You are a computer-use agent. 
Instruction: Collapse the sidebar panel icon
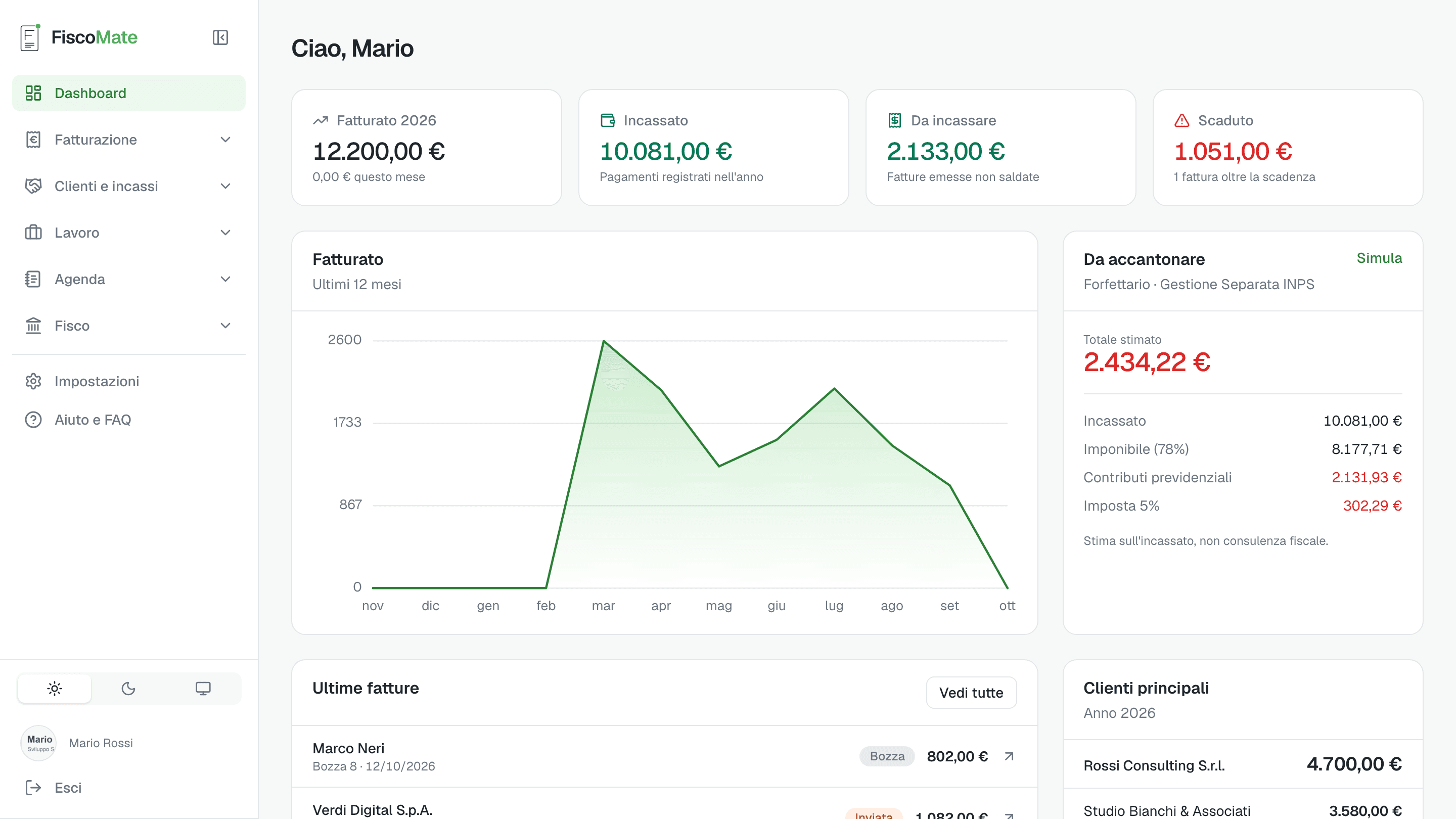point(220,37)
